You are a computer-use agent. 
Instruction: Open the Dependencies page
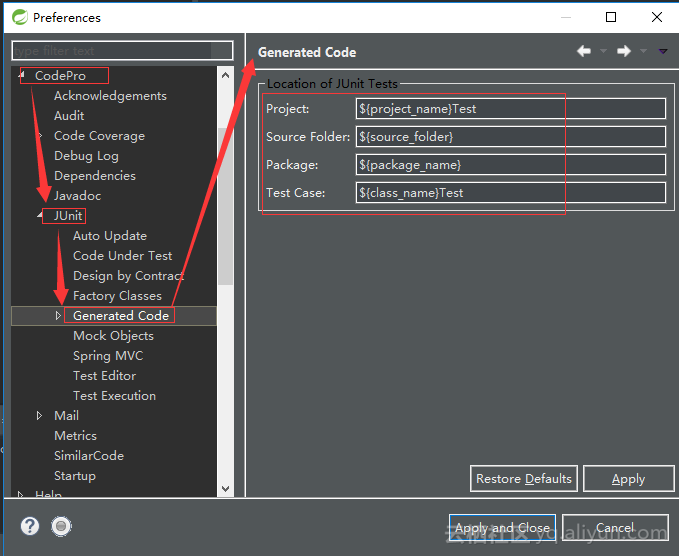(95, 175)
